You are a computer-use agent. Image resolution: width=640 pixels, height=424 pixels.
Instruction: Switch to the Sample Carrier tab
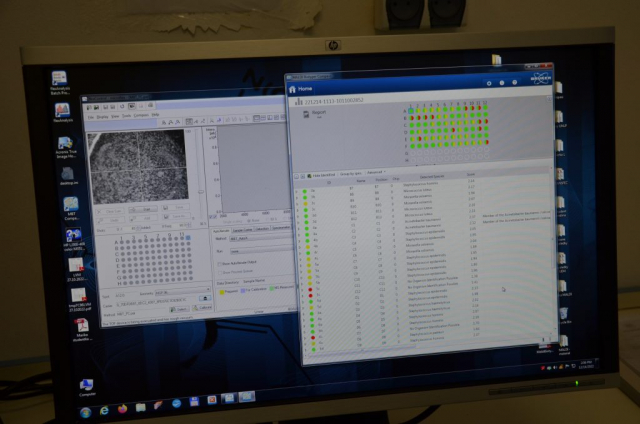point(242,230)
